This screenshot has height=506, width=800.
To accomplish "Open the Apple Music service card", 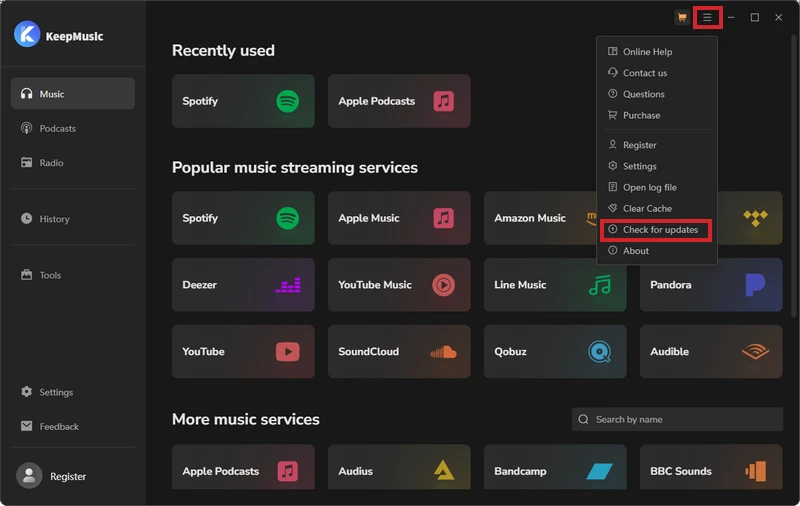I will (399, 218).
